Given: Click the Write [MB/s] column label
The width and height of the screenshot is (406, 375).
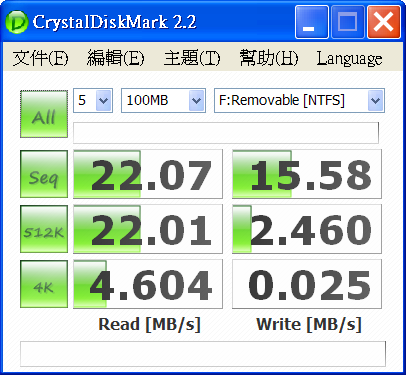Looking at the screenshot, I should [x=309, y=324].
